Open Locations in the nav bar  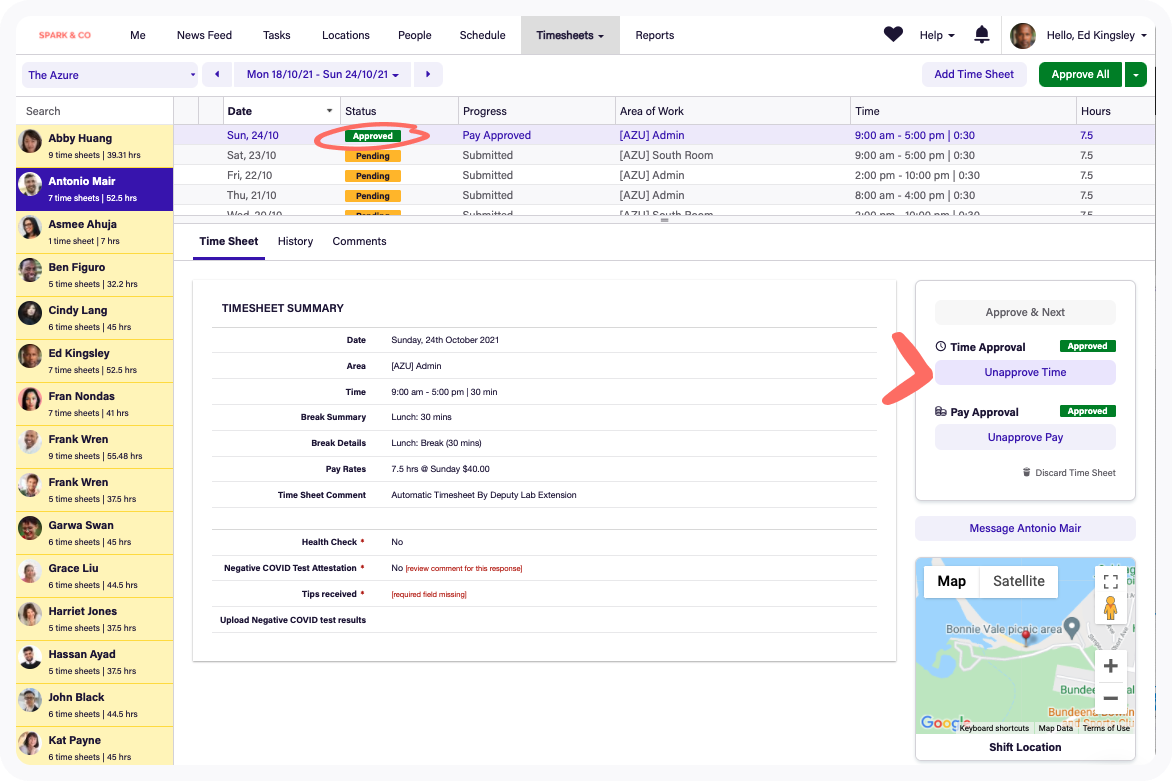(x=345, y=35)
